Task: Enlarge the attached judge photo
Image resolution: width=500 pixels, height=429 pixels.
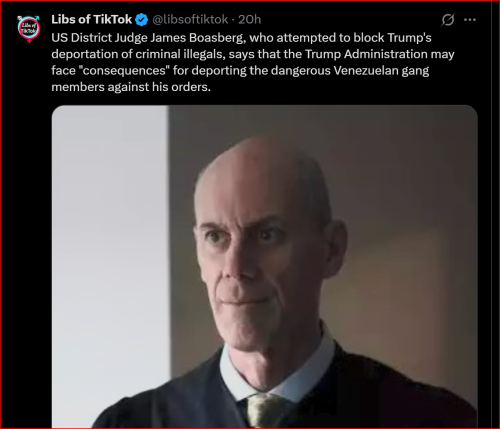Action: point(265,267)
